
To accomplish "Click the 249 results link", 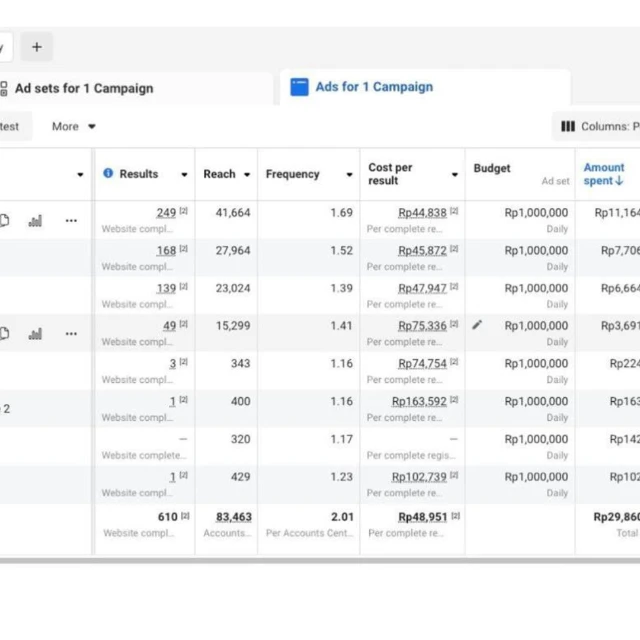I will pos(165,213).
